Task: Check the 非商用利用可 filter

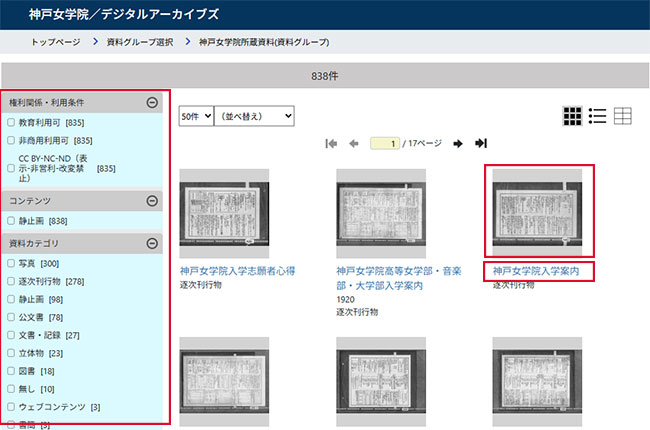Action: pos(11,140)
